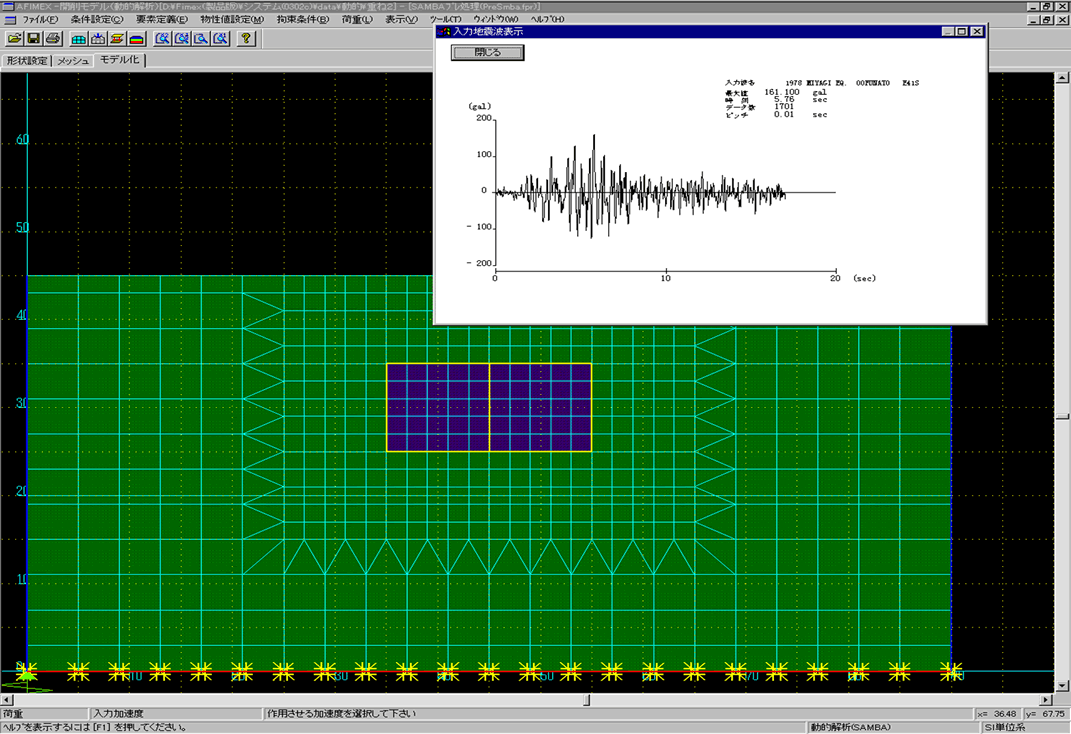Open the ファイル(F) menu

tap(40, 20)
